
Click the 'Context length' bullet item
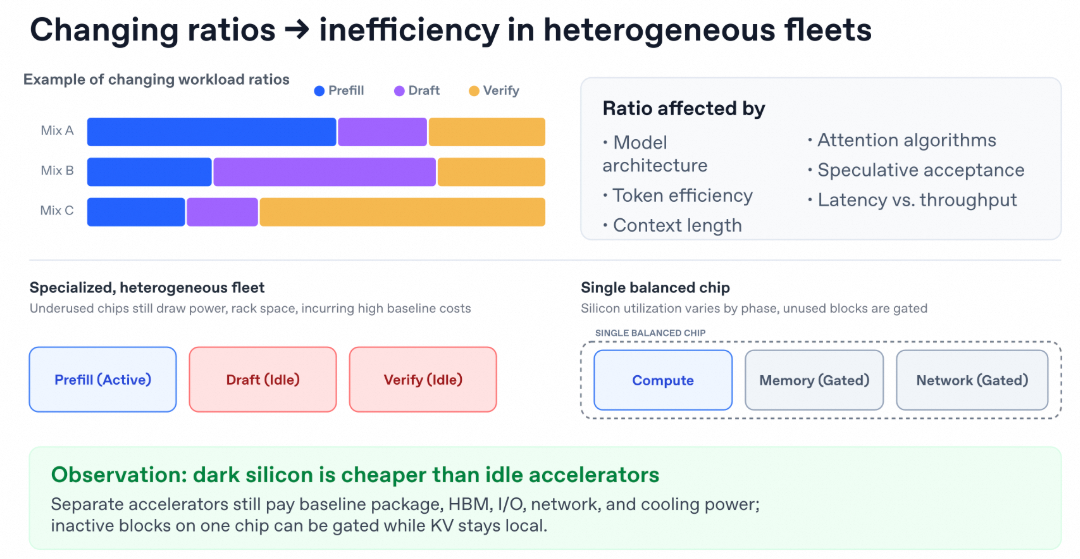[x=672, y=226]
